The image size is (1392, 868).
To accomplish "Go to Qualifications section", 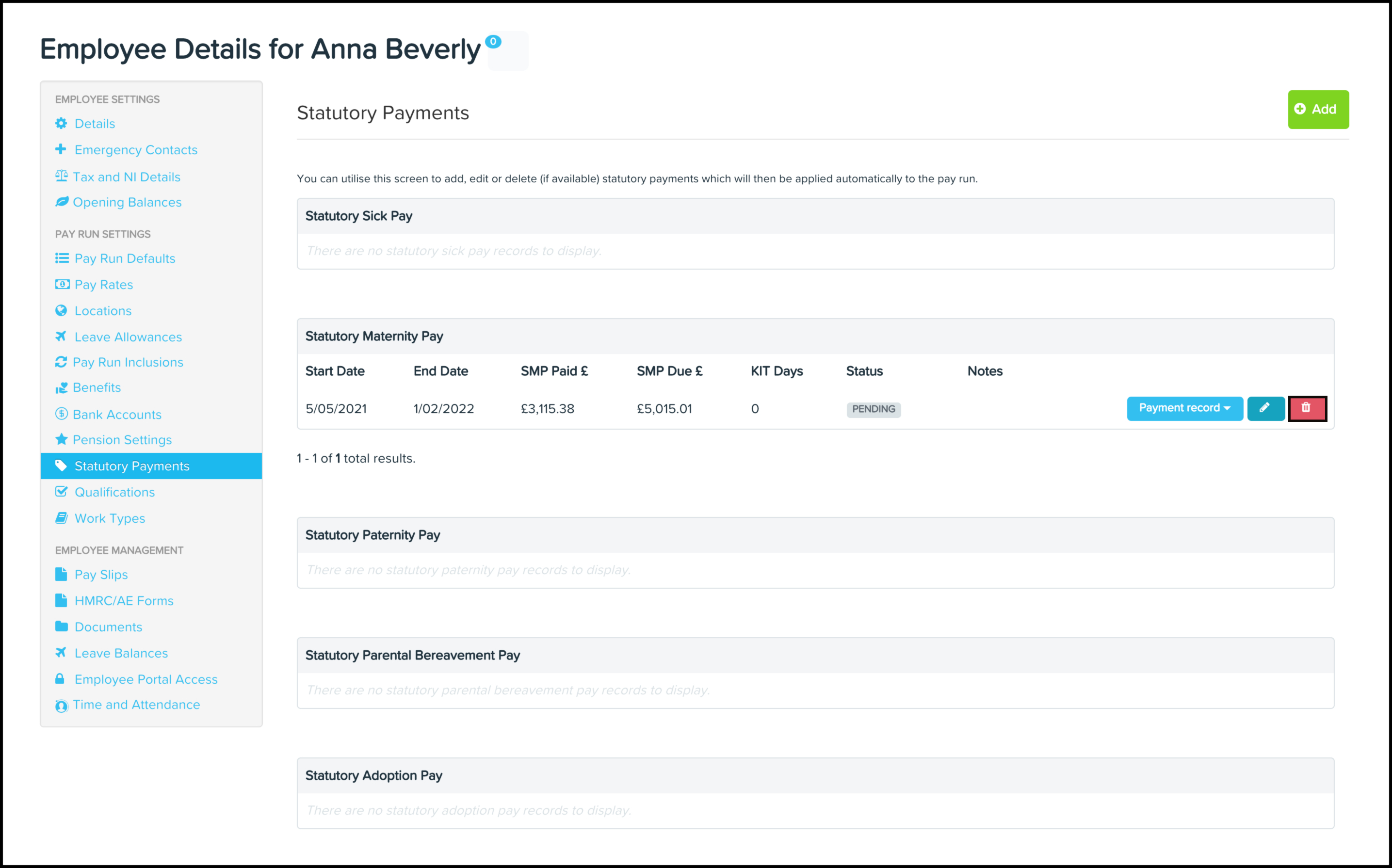I will (114, 492).
